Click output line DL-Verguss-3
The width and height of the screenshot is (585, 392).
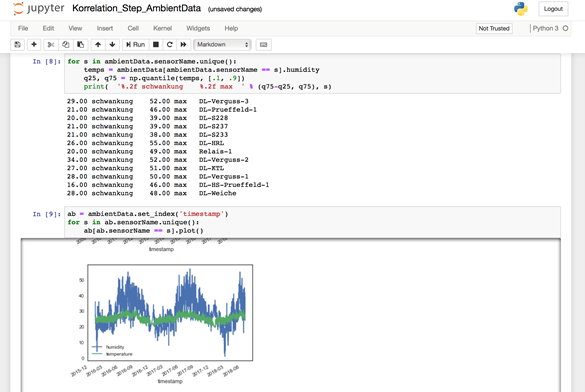click(x=158, y=101)
